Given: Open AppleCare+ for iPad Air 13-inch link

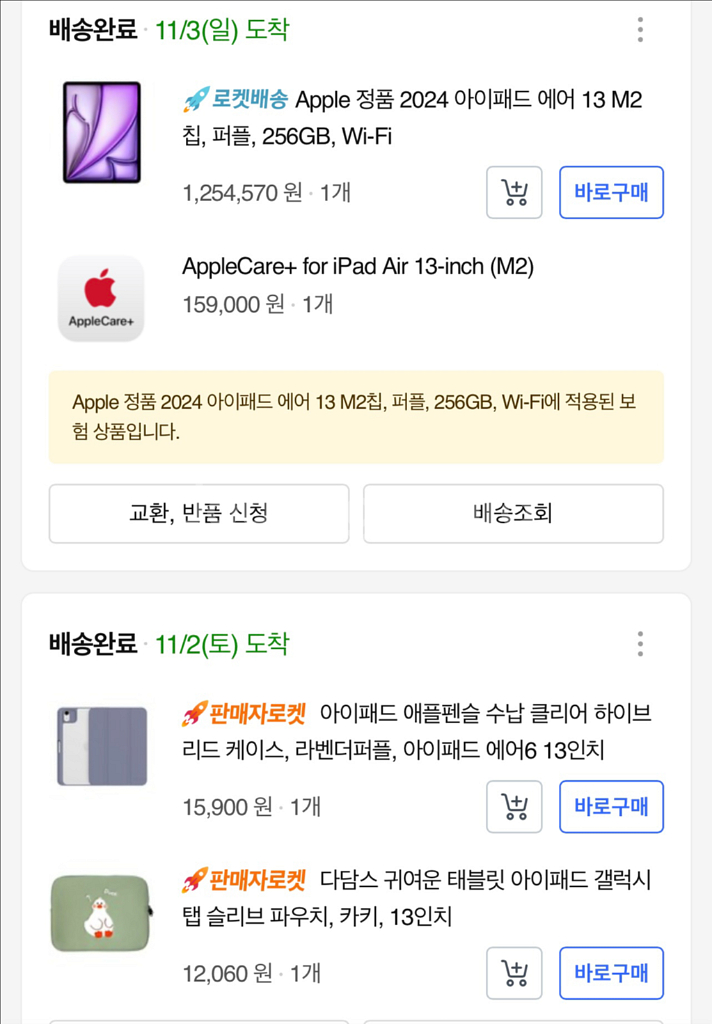Looking at the screenshot, I should (x=358, y=267).
